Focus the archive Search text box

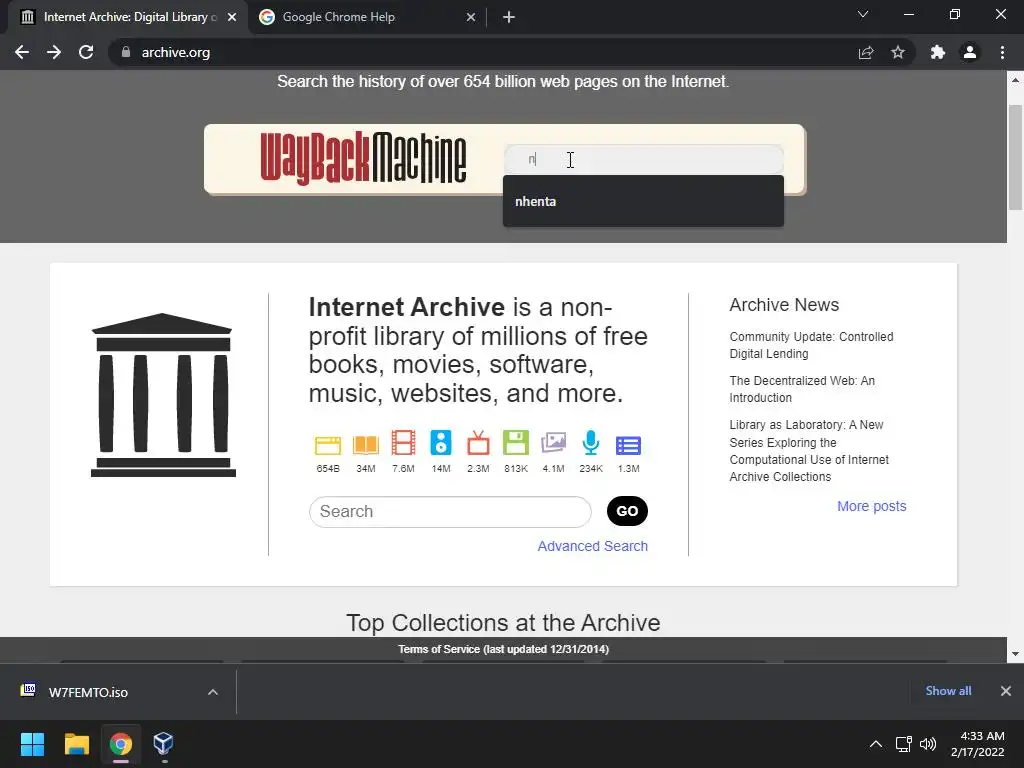(x=450, y=511)
